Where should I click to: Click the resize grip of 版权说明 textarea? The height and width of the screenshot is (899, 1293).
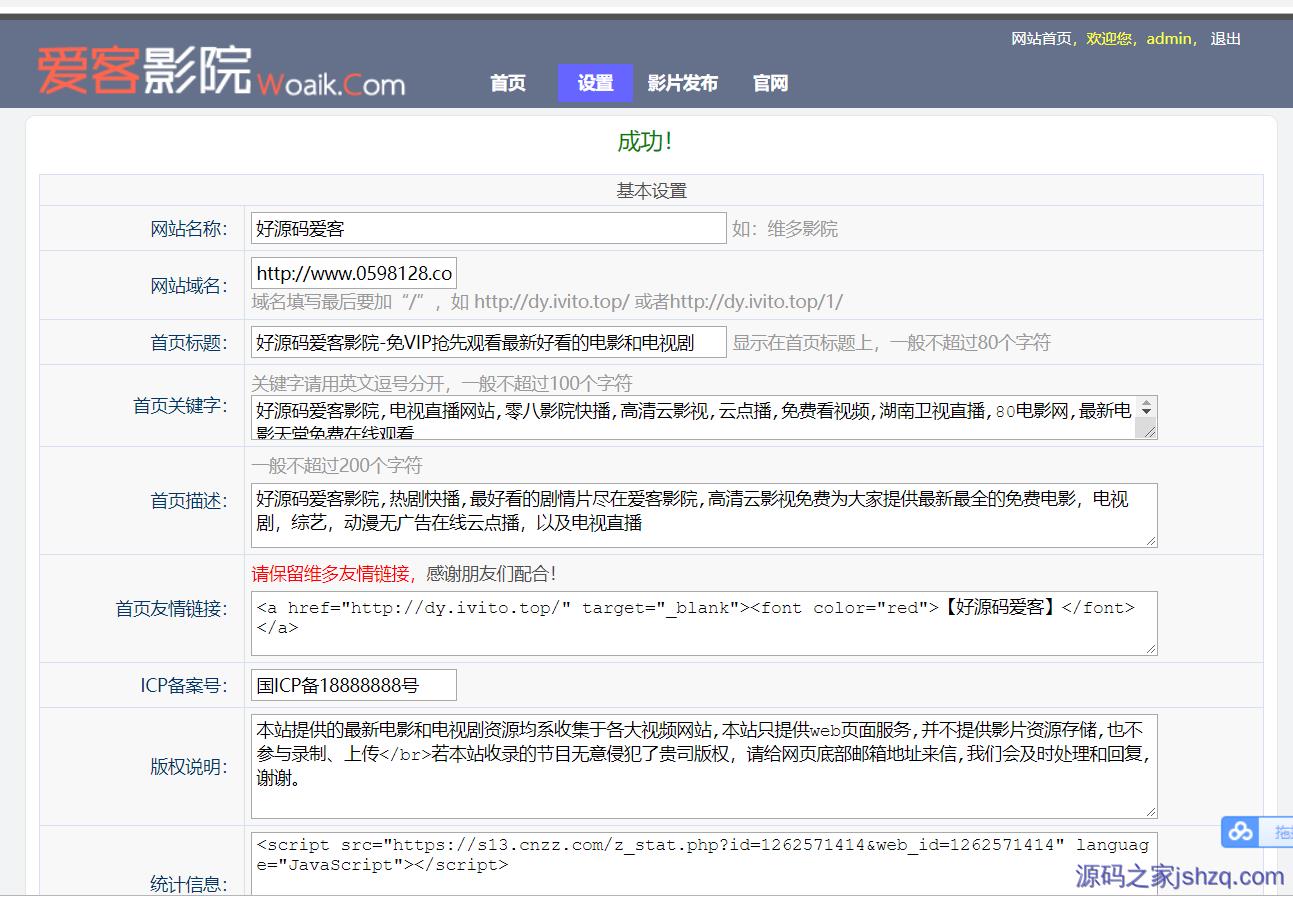(x=1151, y=812)
